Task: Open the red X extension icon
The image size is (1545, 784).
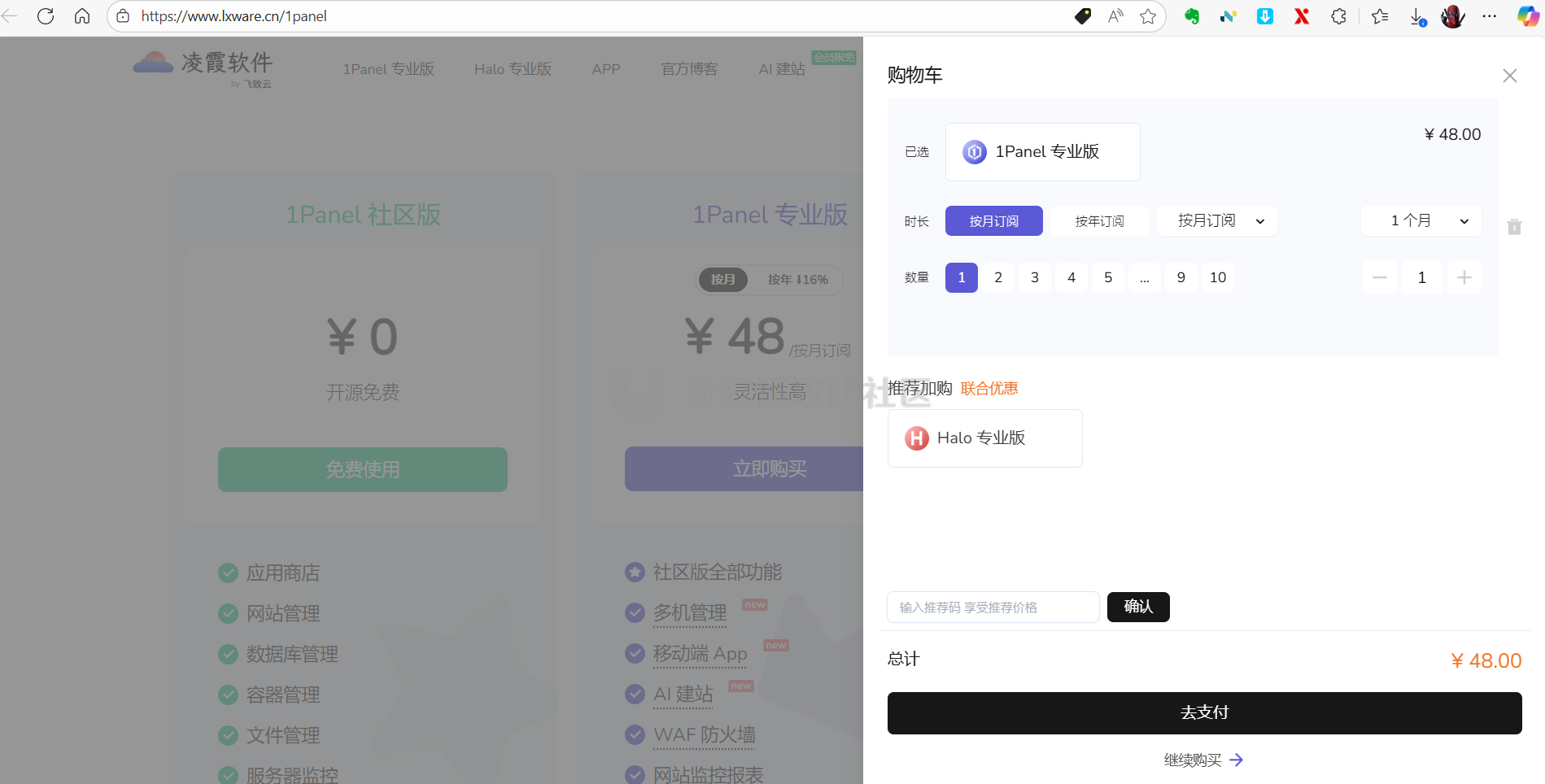Action: pos(1302,16)
